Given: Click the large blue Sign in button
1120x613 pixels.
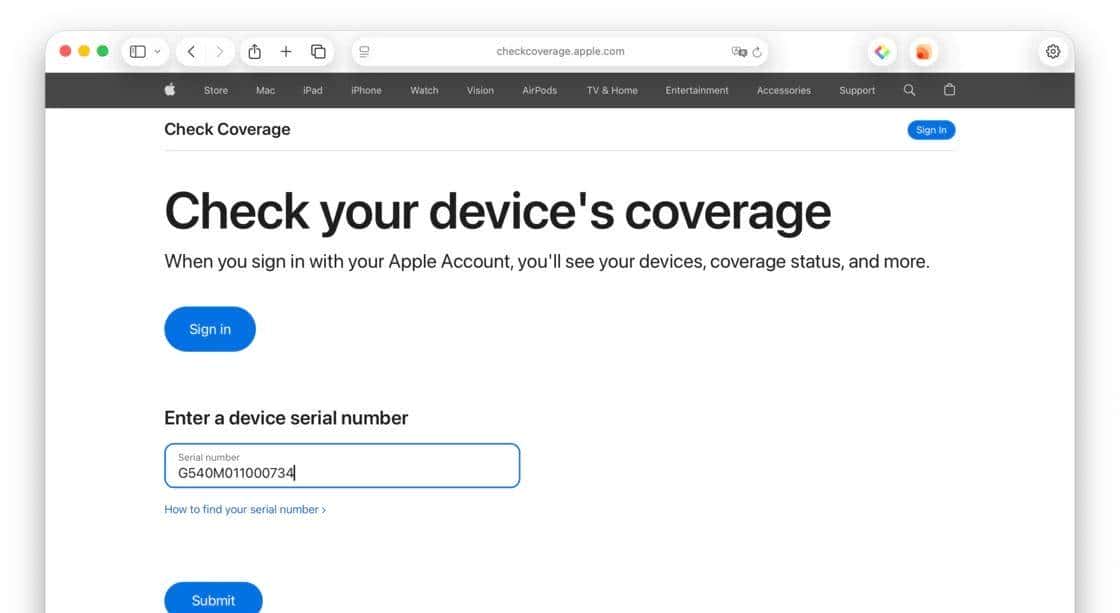Looking at the screenshot, I should pos(210,329).
